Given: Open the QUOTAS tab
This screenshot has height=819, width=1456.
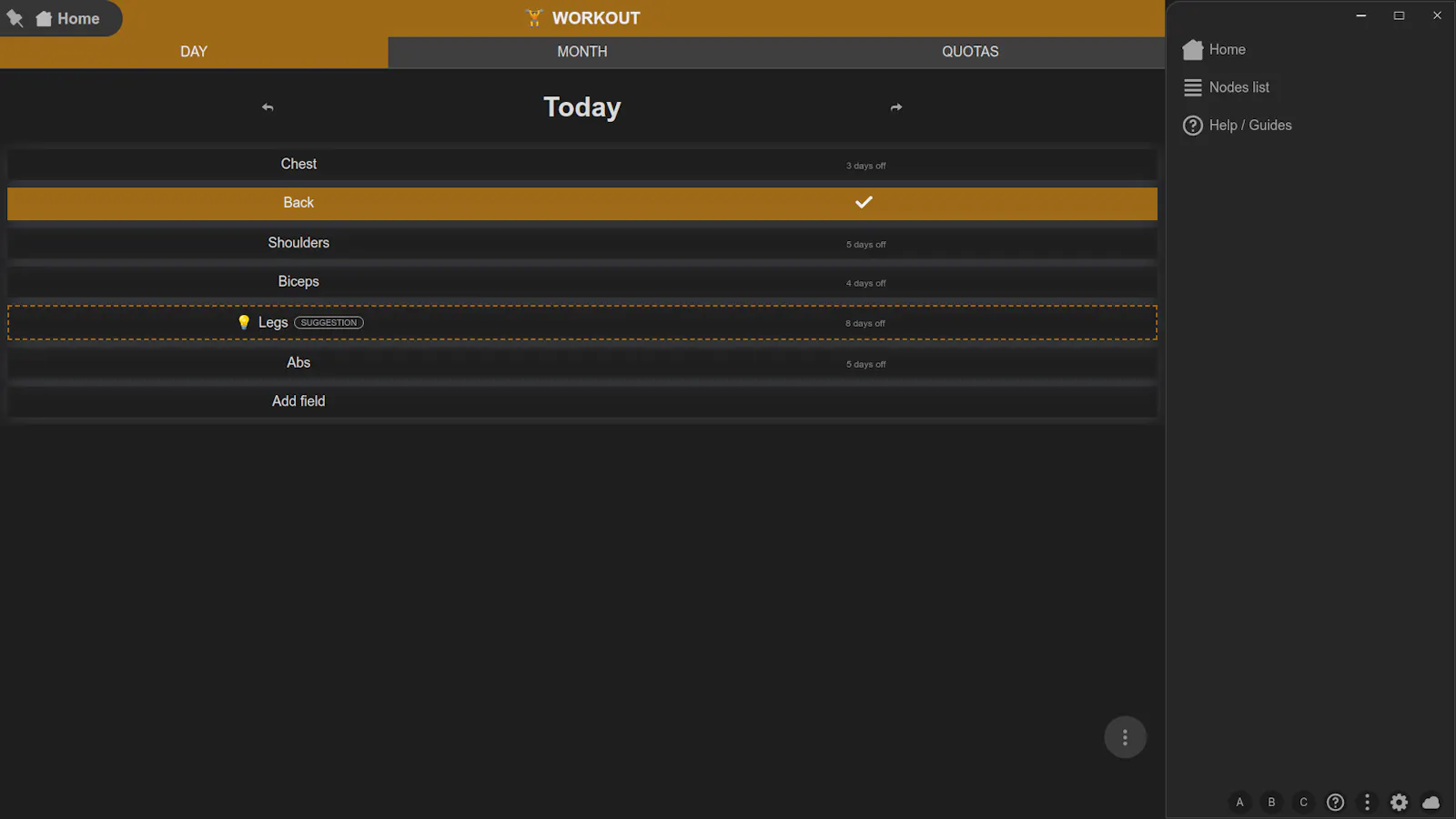Looking at the screenshot, I should [970, 52].
